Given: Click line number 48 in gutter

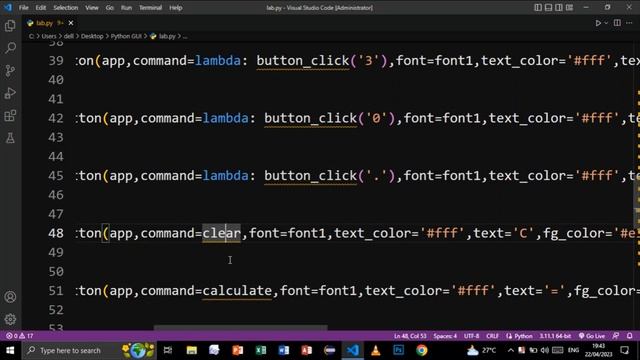Looking at the screenshot, I should [x=56, y=233].
